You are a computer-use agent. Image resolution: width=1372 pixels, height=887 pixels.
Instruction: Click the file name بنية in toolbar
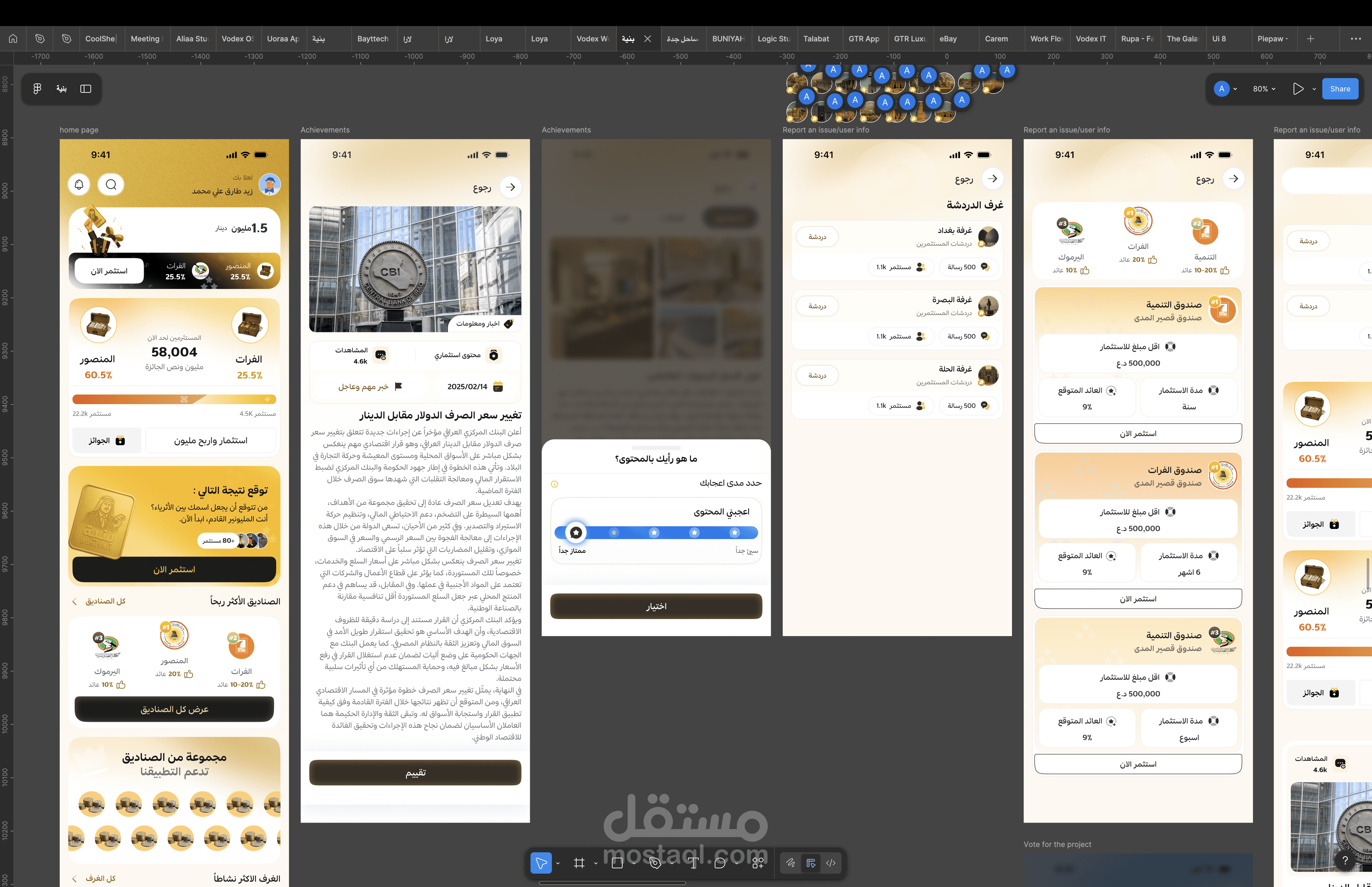click(x=62, y=89)
